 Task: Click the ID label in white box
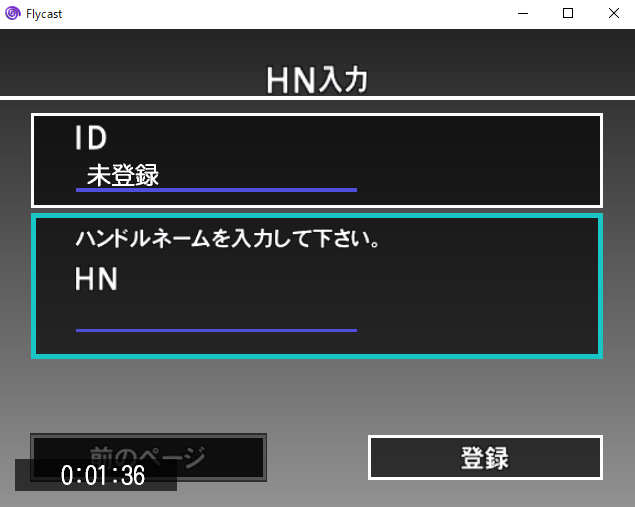point(91,138)
